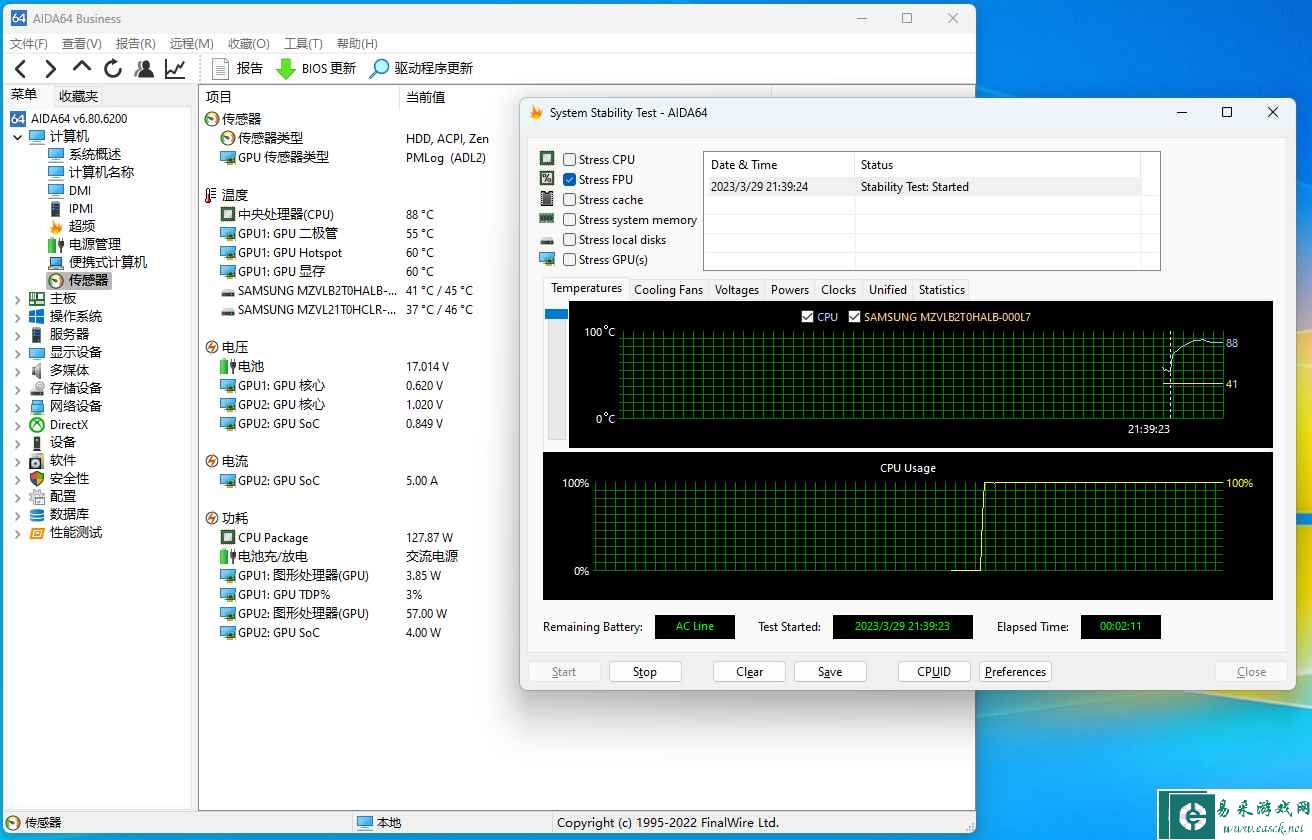Image resolution: width=1312 pixels, height=840 pixels.
Task: Open the user manager toolbar icon
Action: tap(144, 68)
